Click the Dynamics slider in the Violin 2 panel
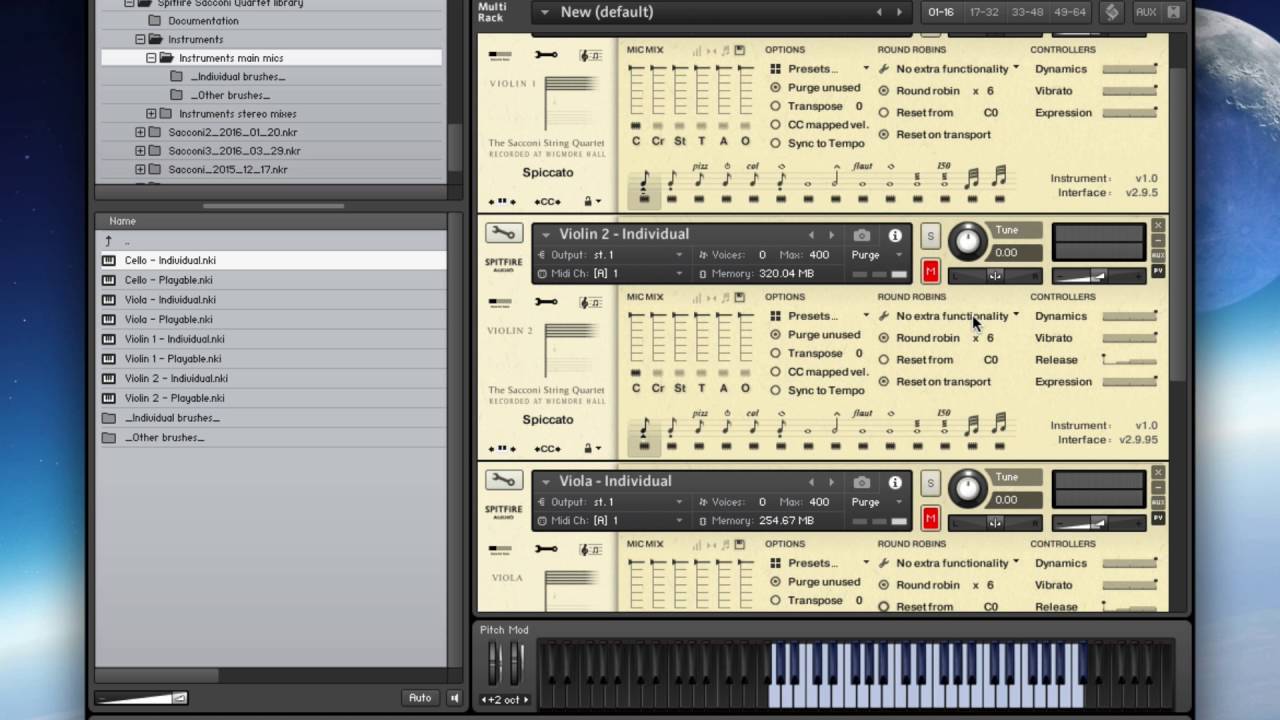1280x720 pixels. (x=1130, y=316)
